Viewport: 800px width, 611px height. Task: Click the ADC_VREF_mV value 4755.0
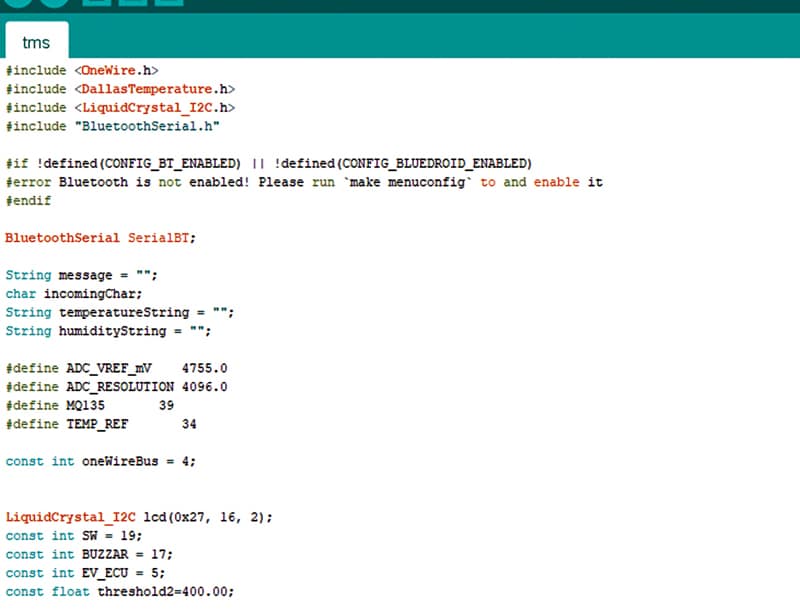pos(205,368)
